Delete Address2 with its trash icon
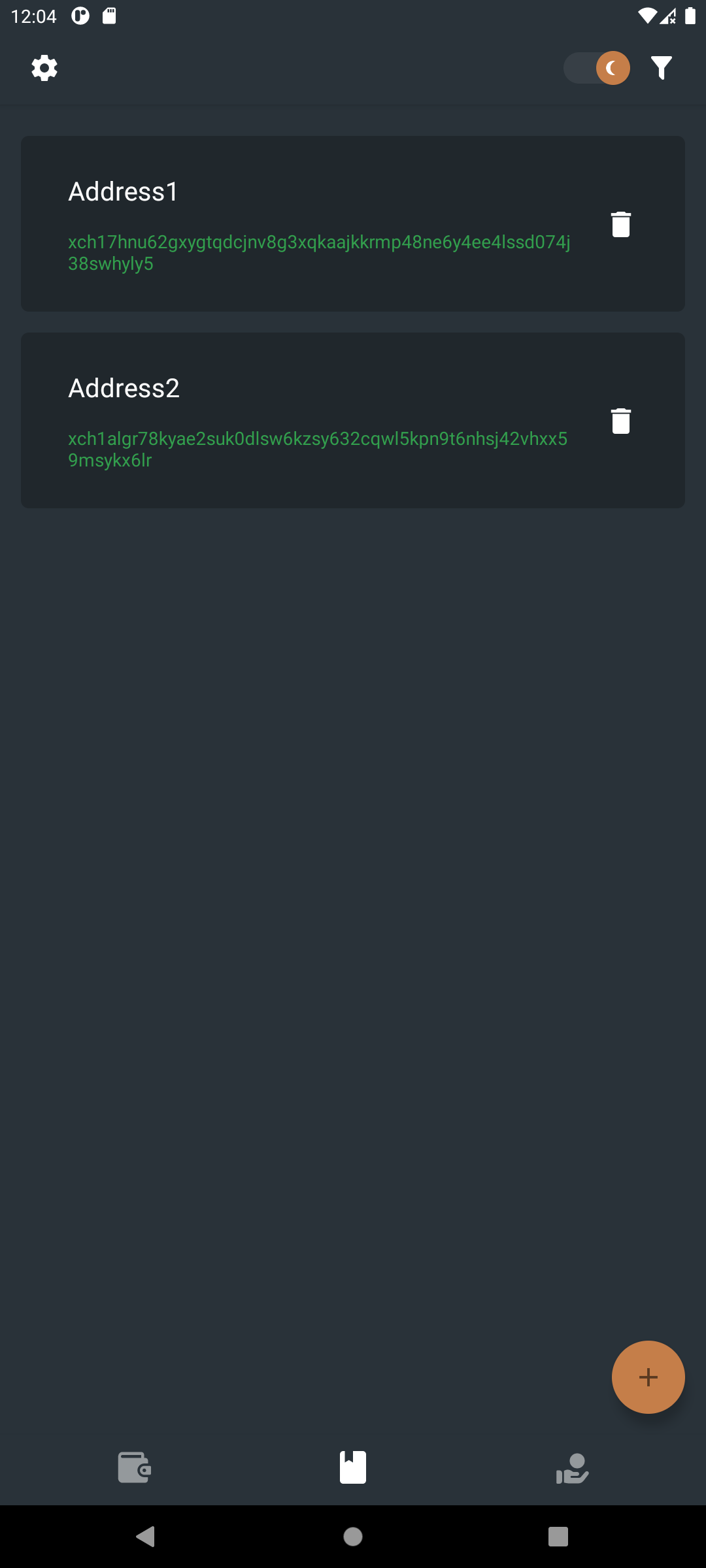Image resolution: width=706 pixels, height=1568 pixels. (620, 421)
